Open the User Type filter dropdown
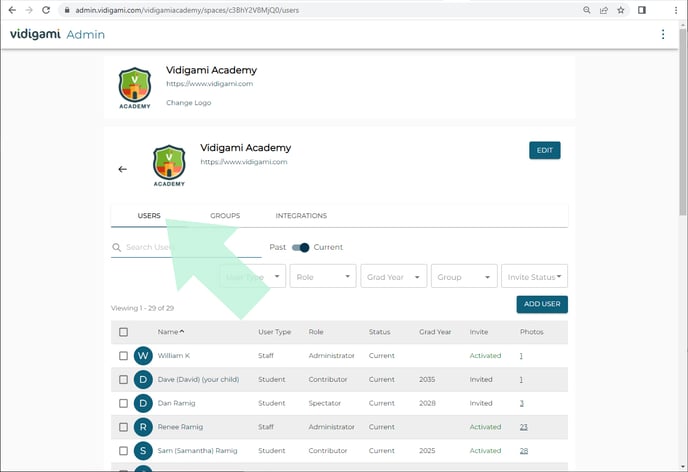The image size is (688, 472). click(253, 276)
